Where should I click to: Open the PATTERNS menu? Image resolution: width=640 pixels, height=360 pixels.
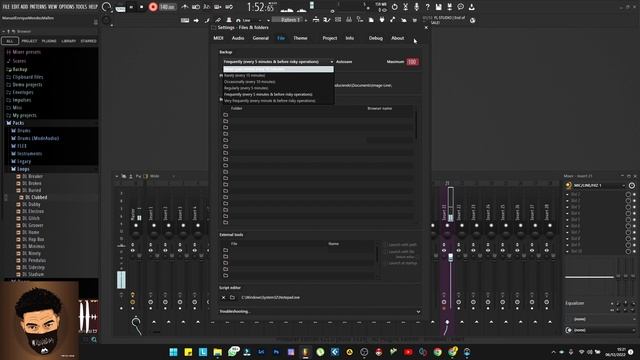(38, 7)
